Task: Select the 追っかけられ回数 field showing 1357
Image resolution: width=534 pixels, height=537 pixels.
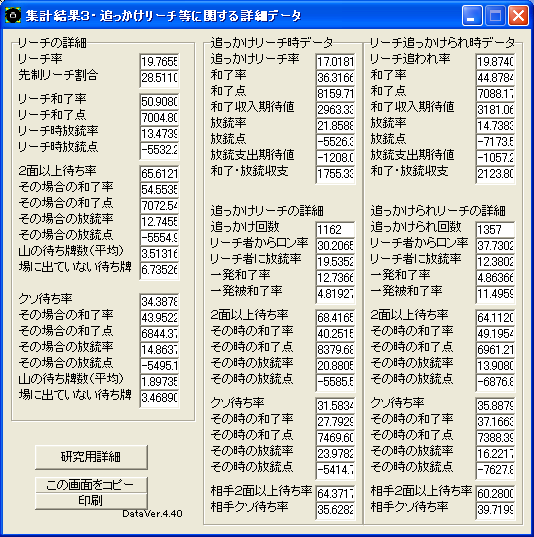Action: click(x=495, y=229)
